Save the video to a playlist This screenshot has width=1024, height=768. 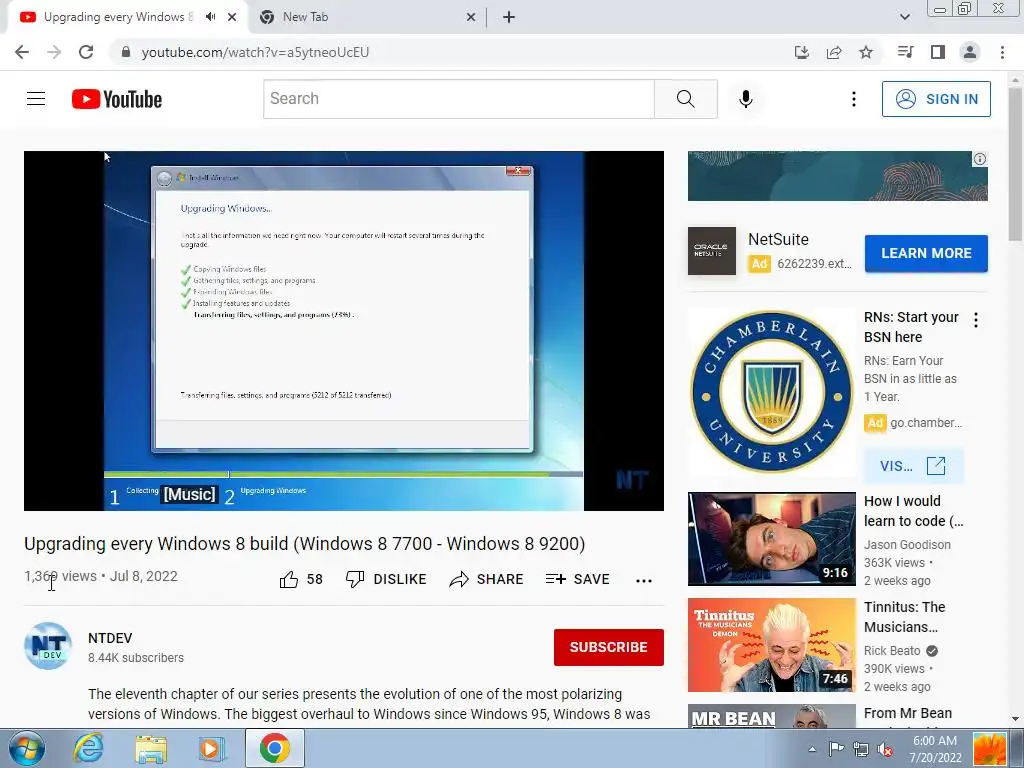click(578, 579)
